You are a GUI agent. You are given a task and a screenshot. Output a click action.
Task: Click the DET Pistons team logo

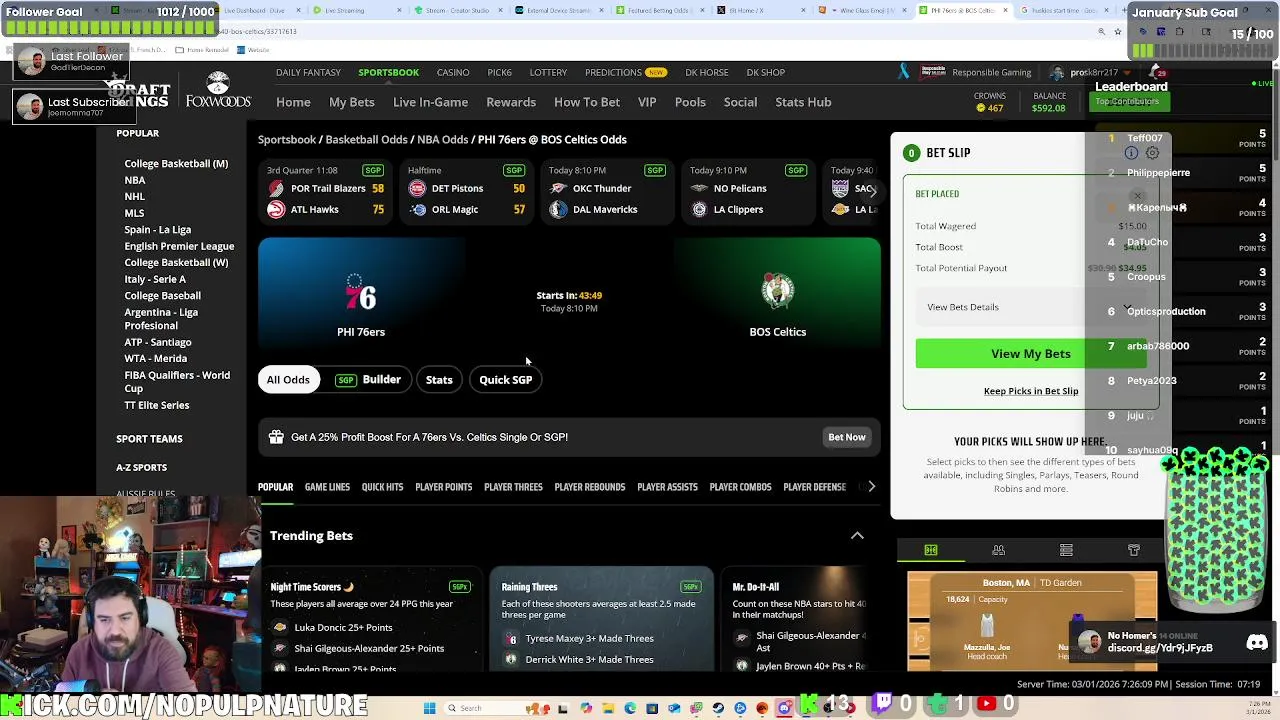click(417, 188)
